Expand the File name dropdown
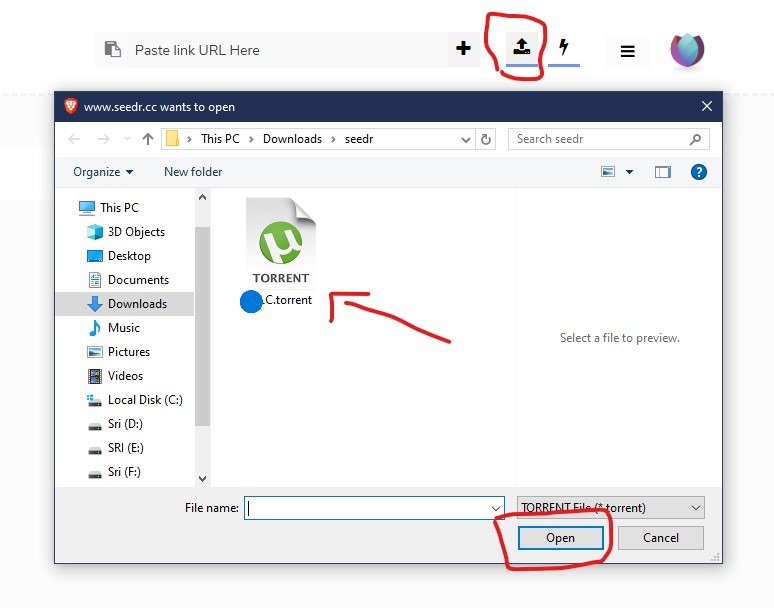774x608 pixels. tap(496, 508)
